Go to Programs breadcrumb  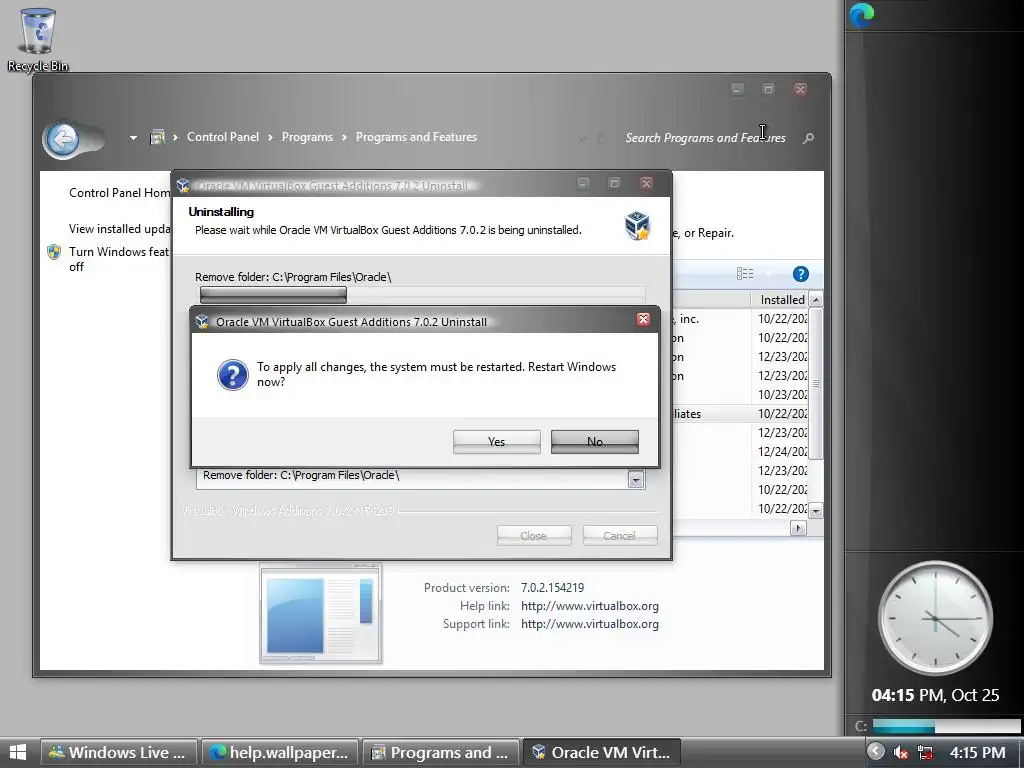pyautogui.click(x=307, y=137)
